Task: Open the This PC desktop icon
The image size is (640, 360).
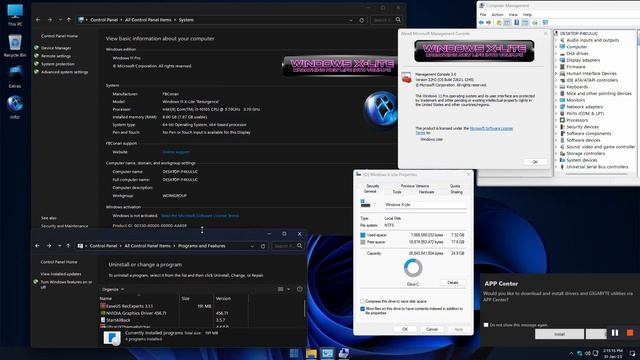Action: pos(15,15)
